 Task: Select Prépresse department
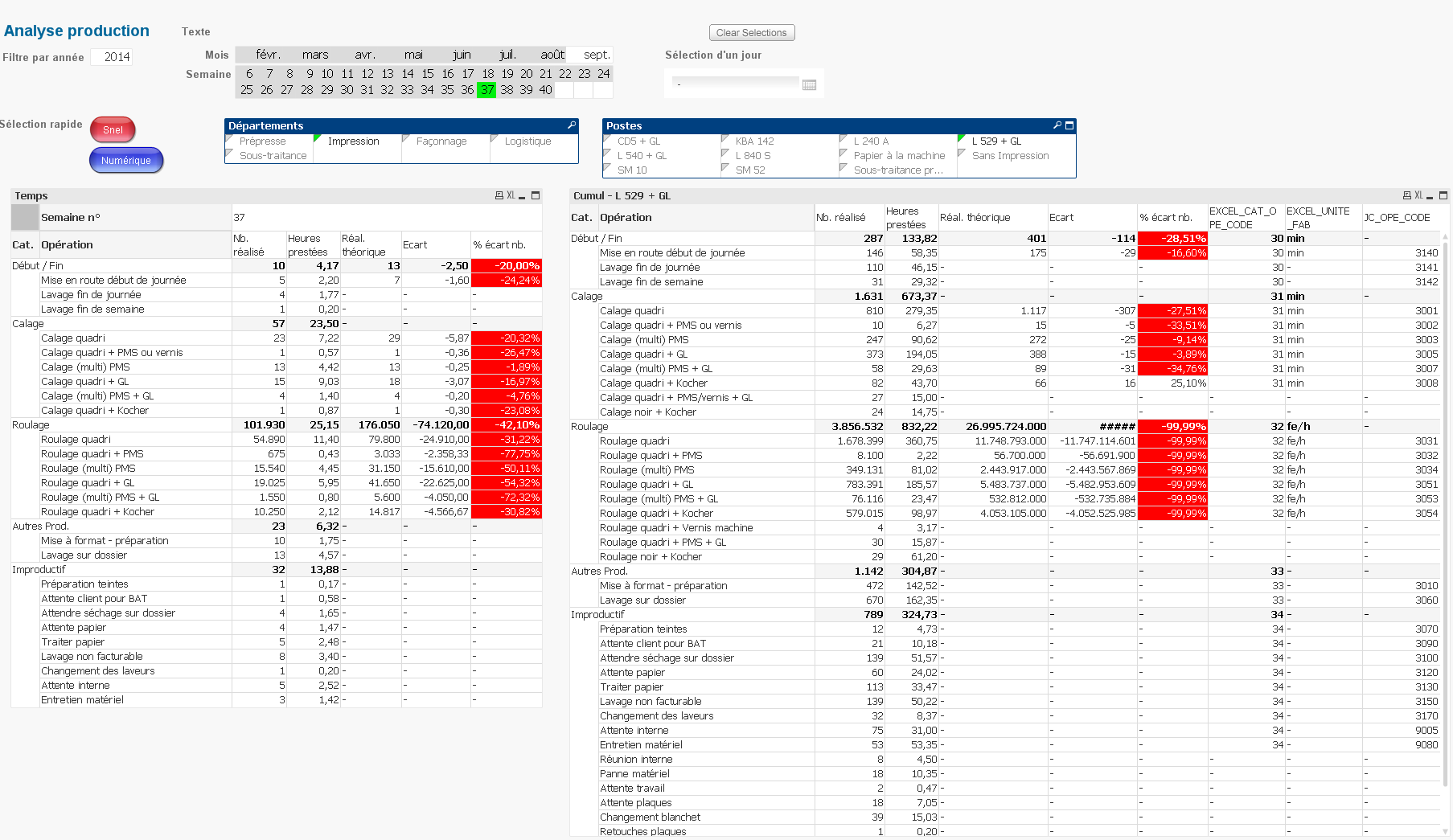269,141
